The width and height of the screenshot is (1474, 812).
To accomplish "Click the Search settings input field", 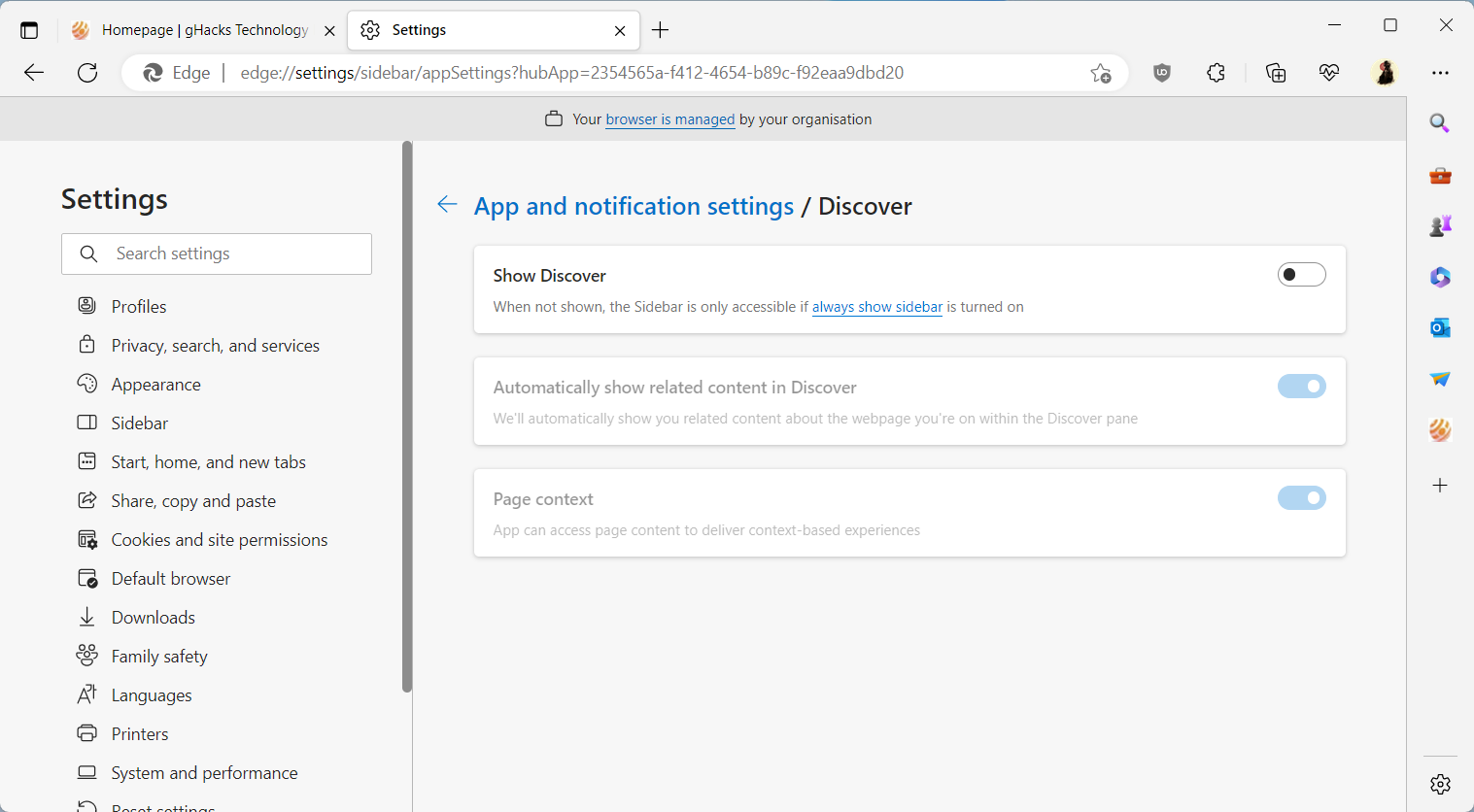I will coord(216,254).
